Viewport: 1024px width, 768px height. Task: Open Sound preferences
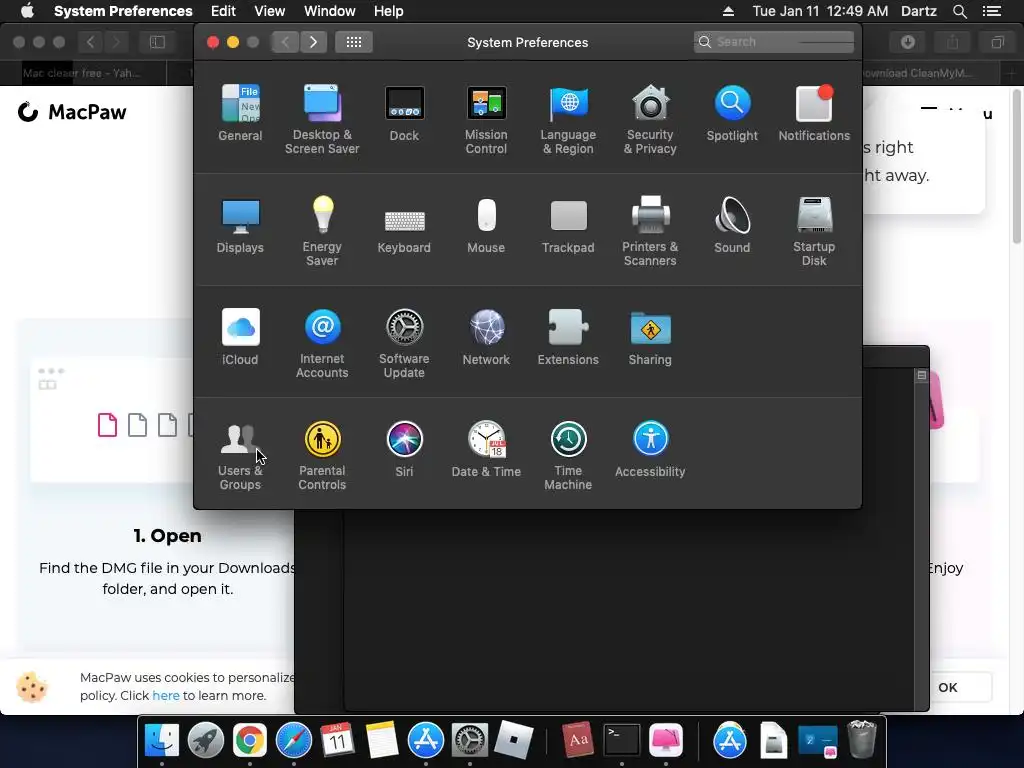point(732,225)
